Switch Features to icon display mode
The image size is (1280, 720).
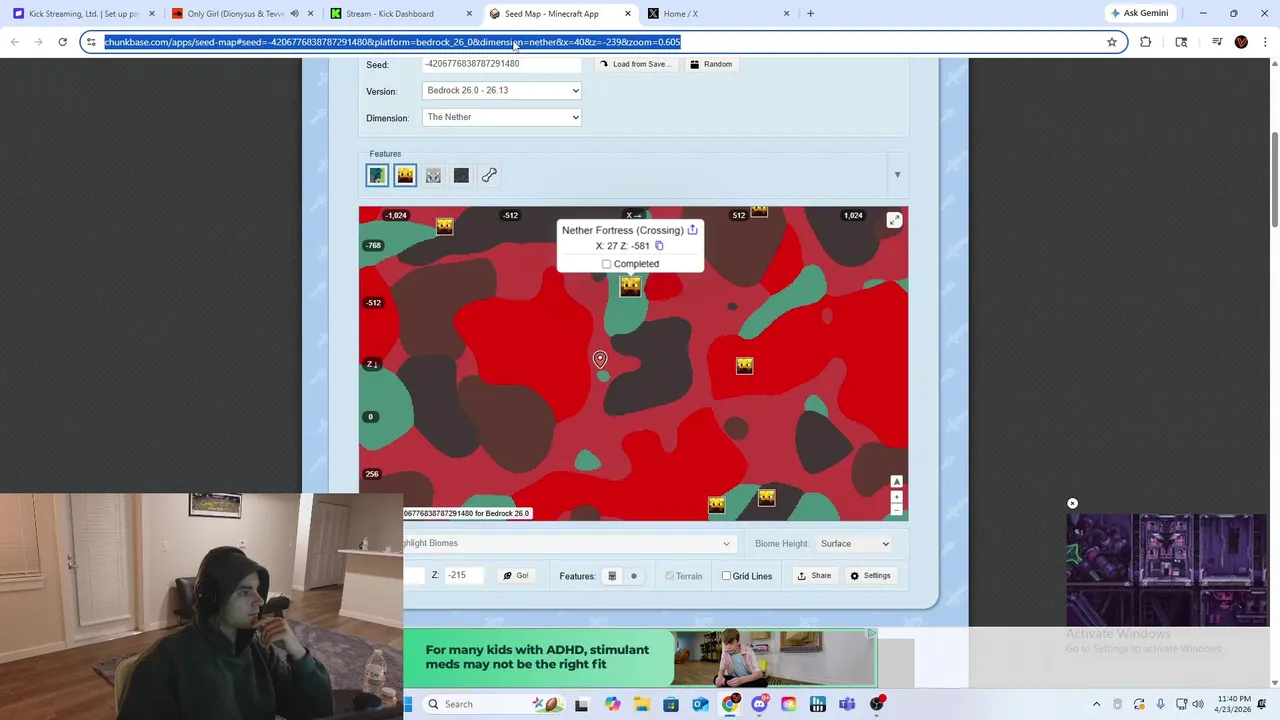coord(612,576)
